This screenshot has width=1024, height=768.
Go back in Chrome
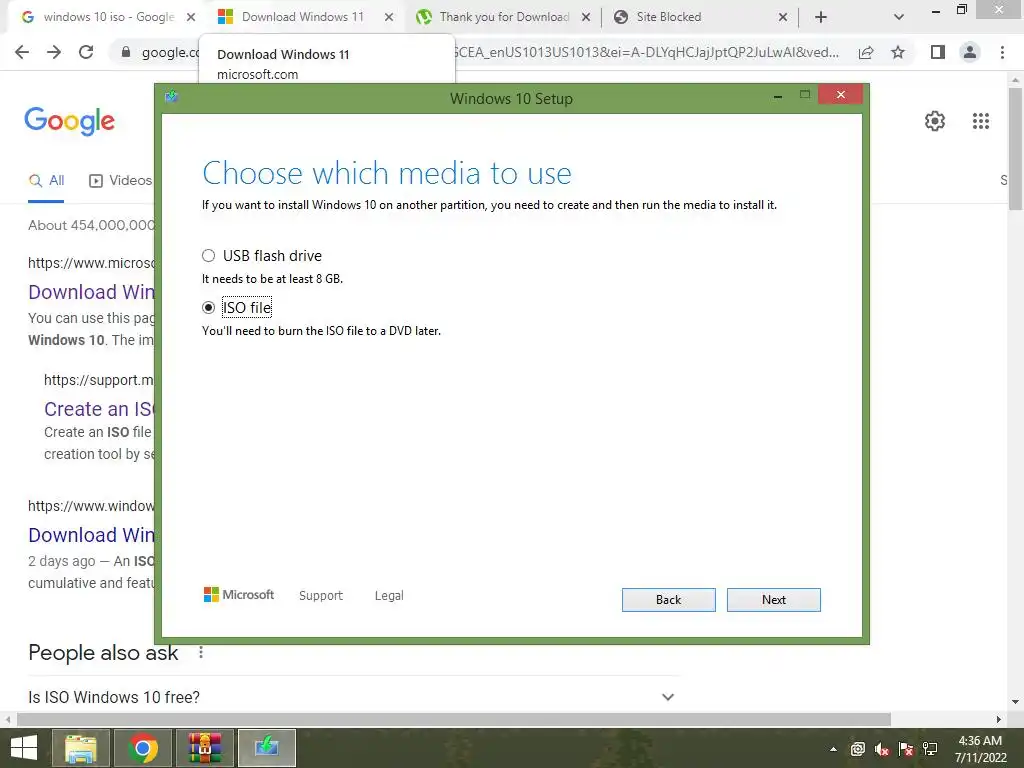22,52
